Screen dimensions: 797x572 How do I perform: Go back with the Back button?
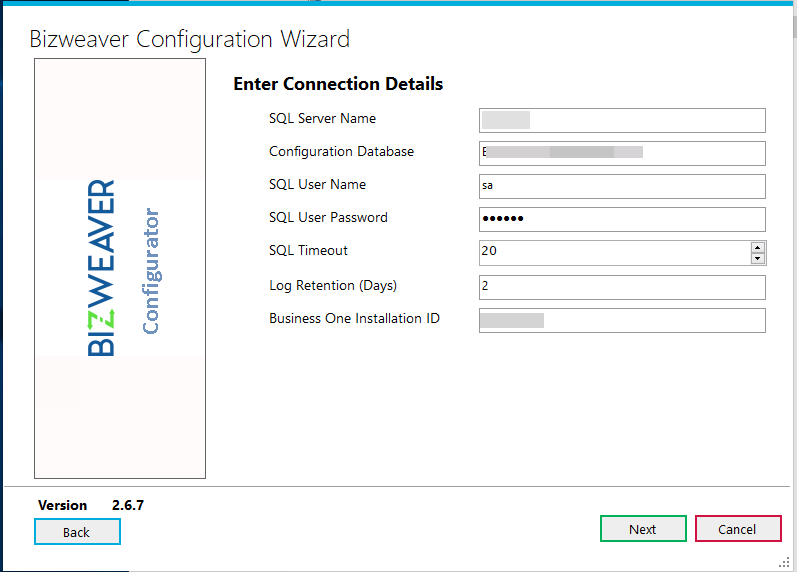click(x=77, y=532)
